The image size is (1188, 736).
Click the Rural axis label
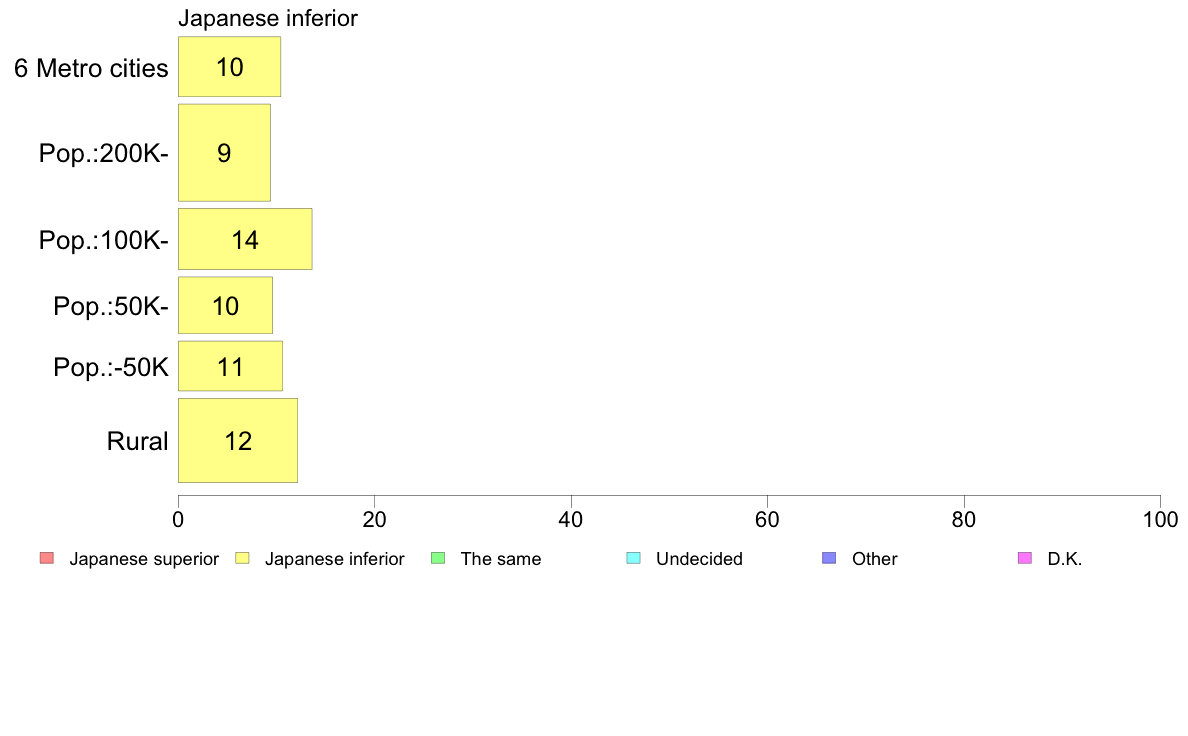pyautogui.click(x=137, y=441)
